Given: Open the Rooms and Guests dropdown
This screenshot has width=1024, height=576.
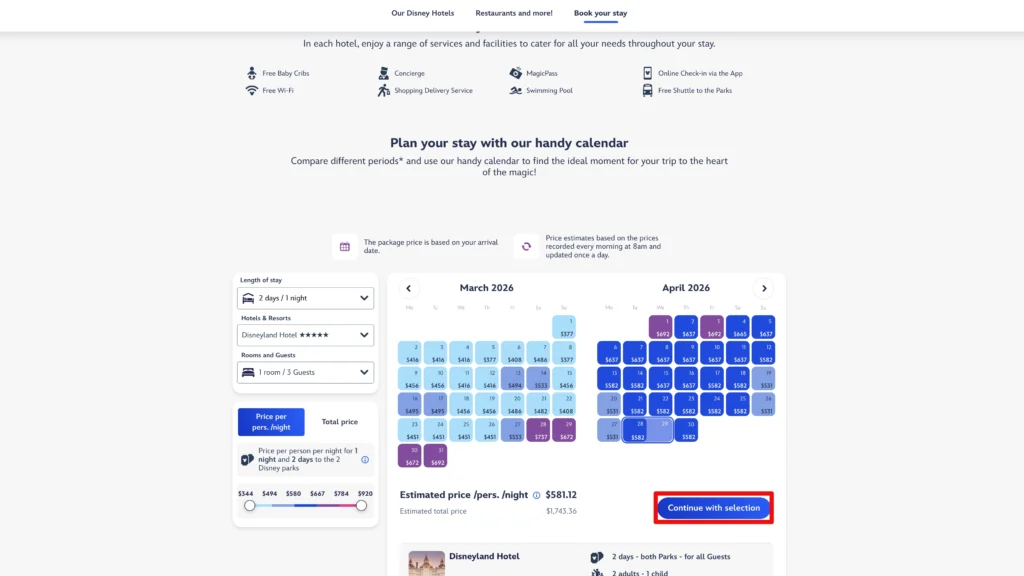Looking at the screenshot, I should pyautogui.click(x=306, y=372).
